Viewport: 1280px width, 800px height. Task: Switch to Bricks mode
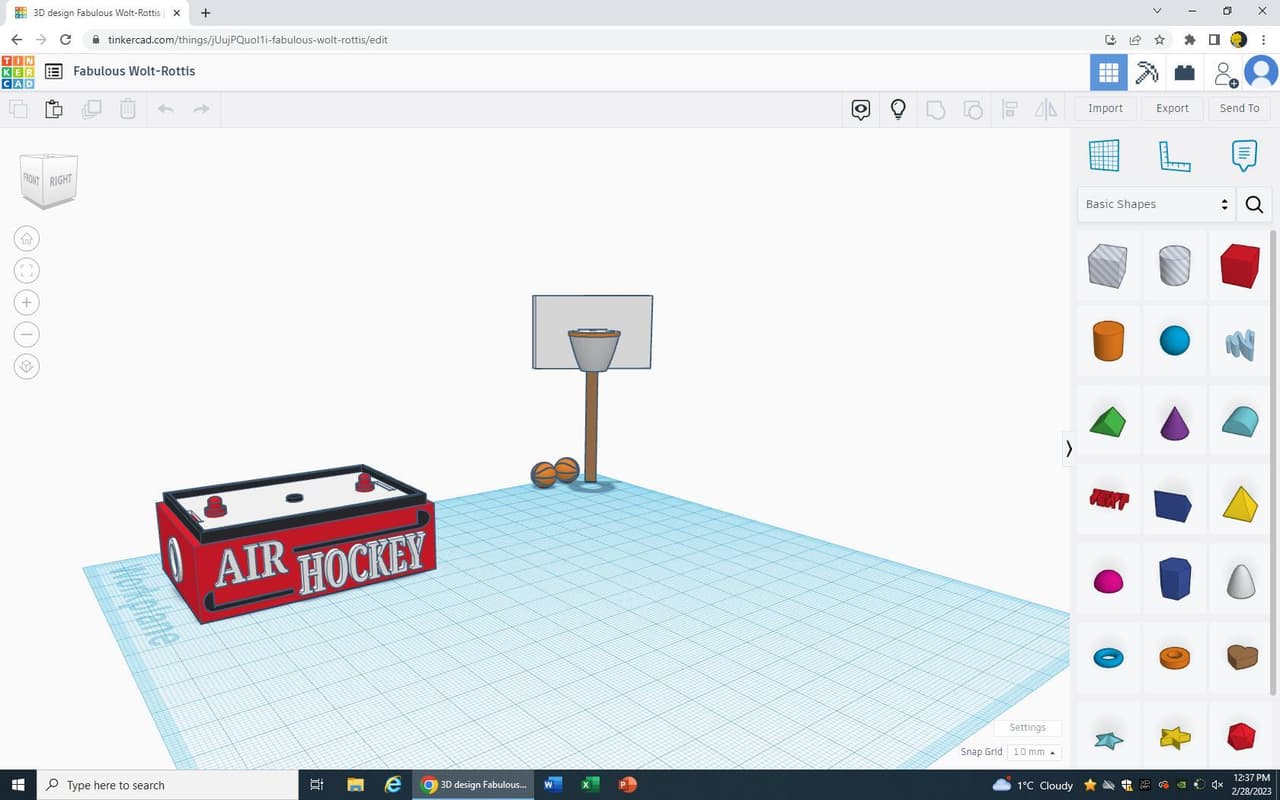[1184, 72]
